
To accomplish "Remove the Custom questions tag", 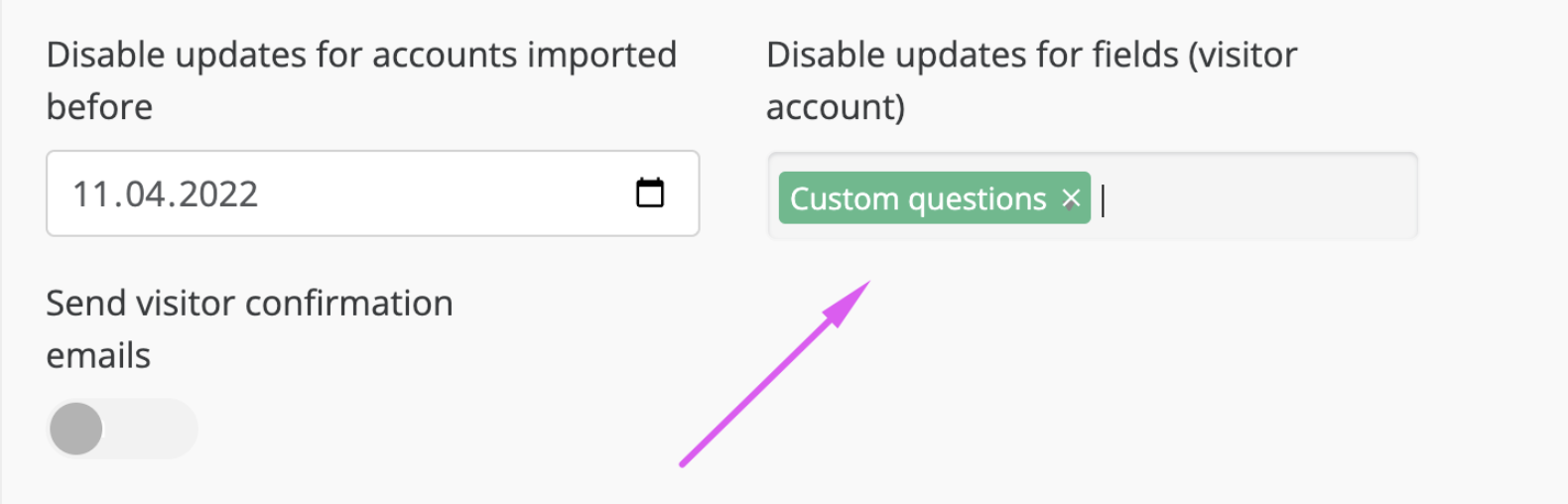I will point(1071,198).
